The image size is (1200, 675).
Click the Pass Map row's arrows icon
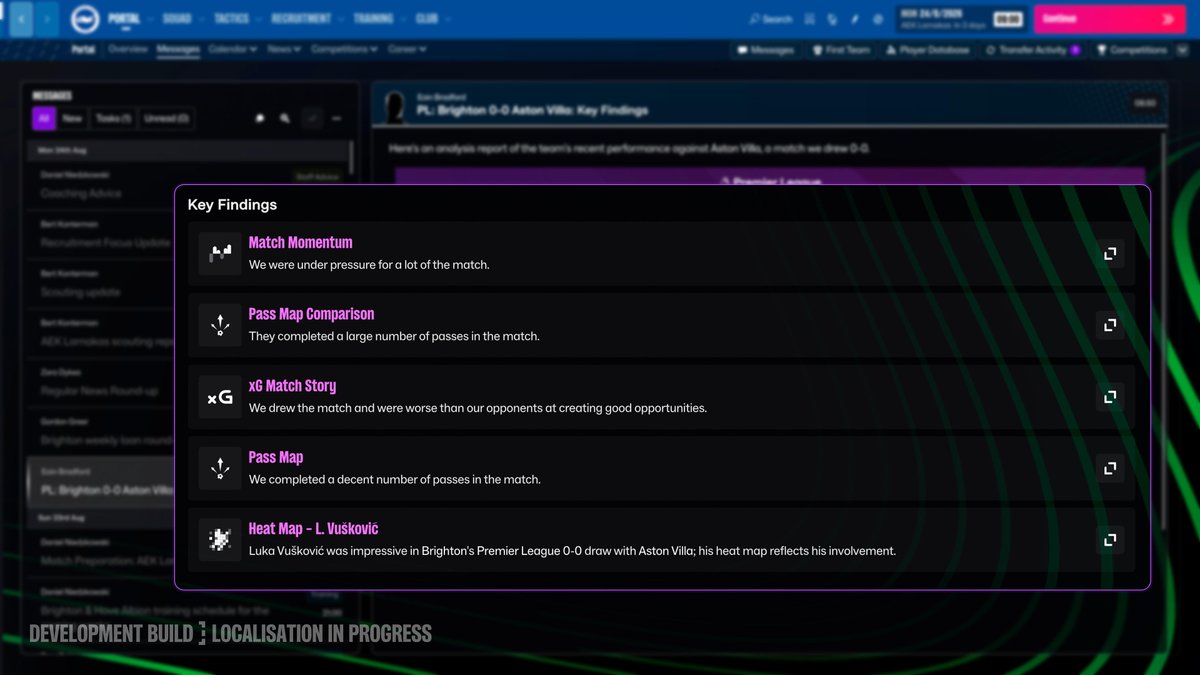click(x=220, y=468)
